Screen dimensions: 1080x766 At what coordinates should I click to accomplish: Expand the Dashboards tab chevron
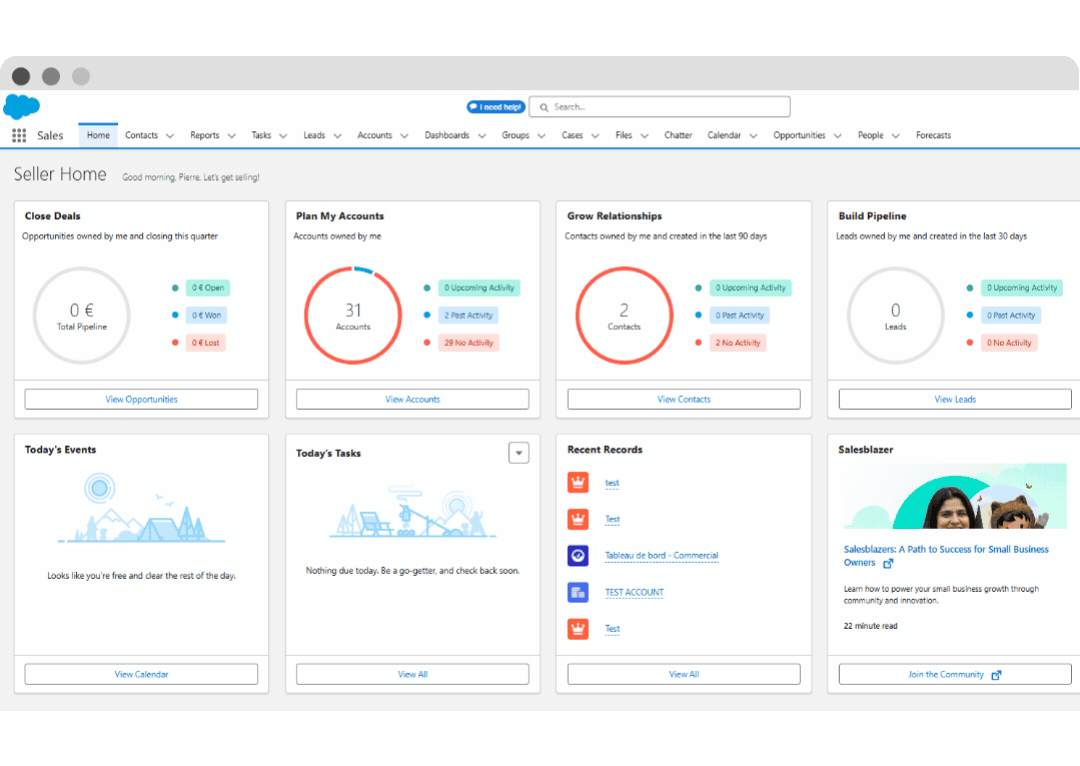[481, 136]
